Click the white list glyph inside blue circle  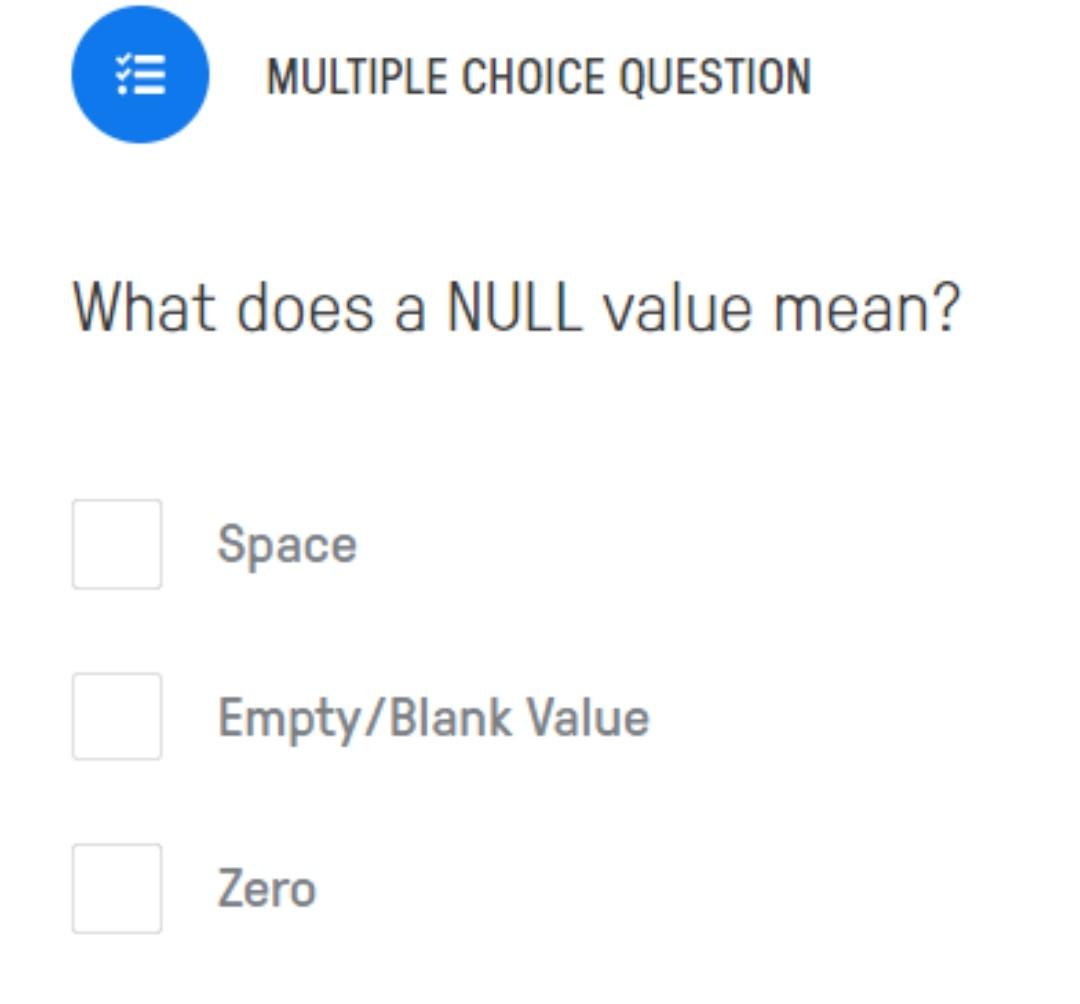click(141, 74)
